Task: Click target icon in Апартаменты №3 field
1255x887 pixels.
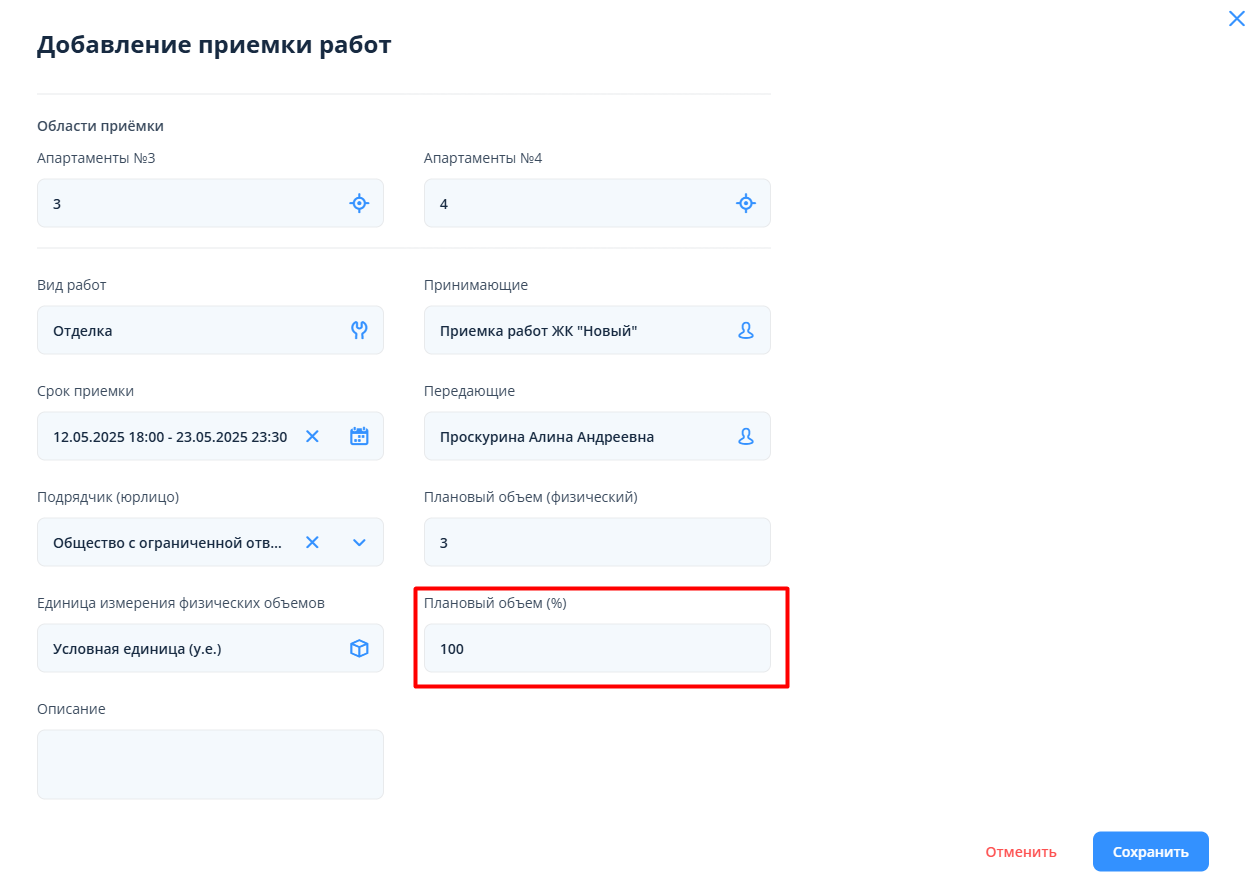Action: tap(359, 204)
